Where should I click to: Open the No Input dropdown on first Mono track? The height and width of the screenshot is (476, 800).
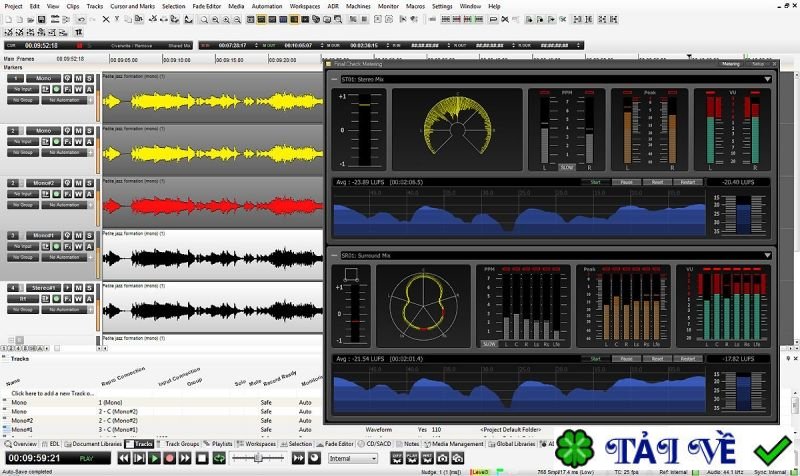coord(23,89)
